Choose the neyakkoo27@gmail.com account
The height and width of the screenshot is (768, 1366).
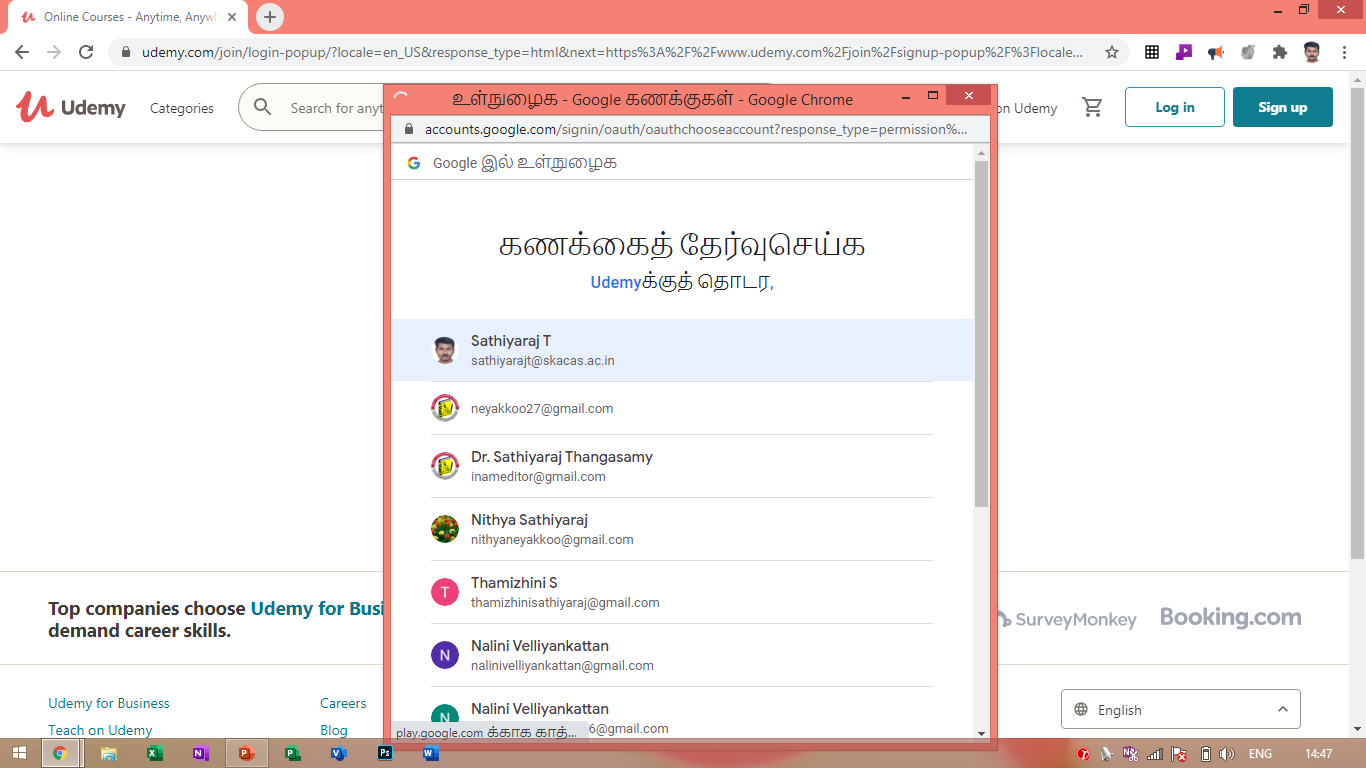point(682,408)
